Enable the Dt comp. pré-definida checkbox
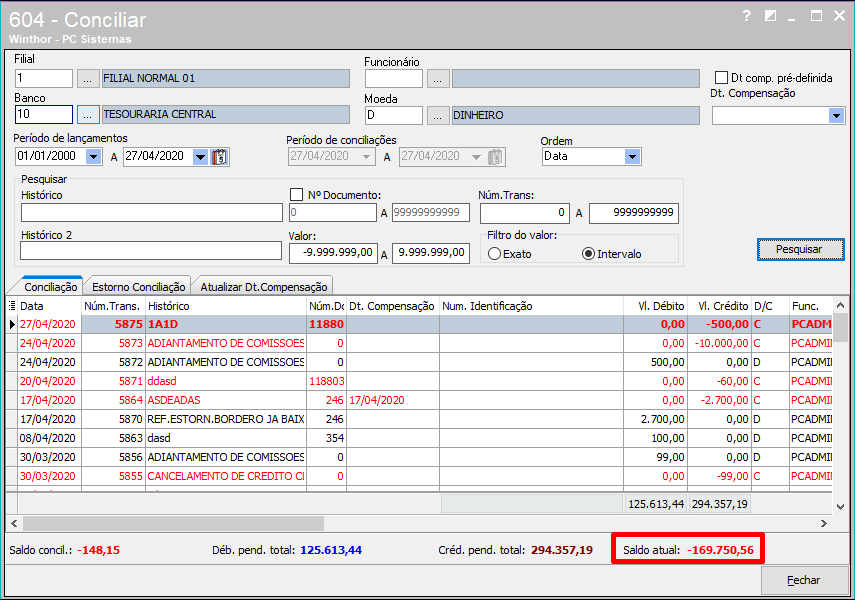 pos(721,77)
